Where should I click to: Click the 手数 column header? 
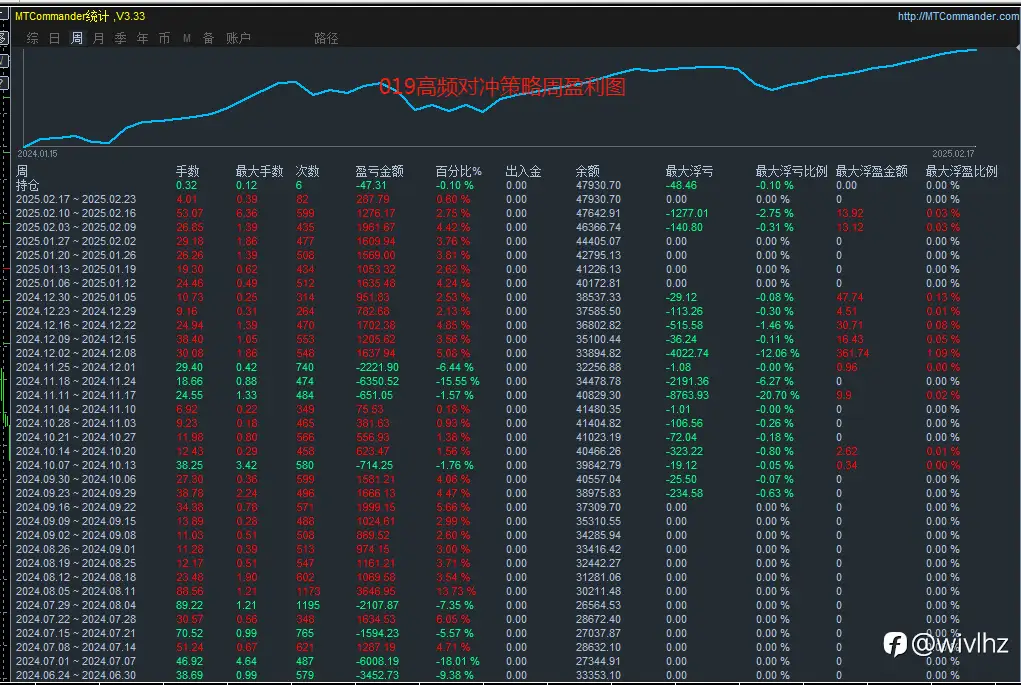[188, 171]
